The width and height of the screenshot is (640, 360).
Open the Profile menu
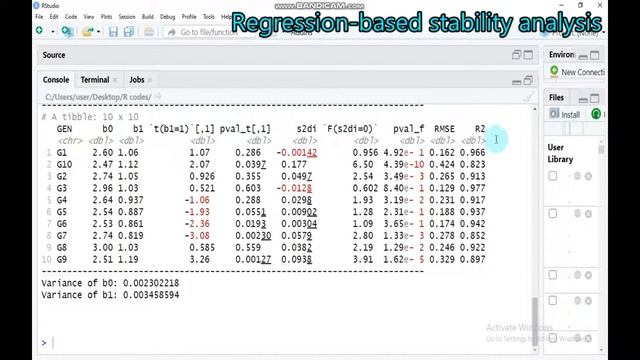[189, 17]
